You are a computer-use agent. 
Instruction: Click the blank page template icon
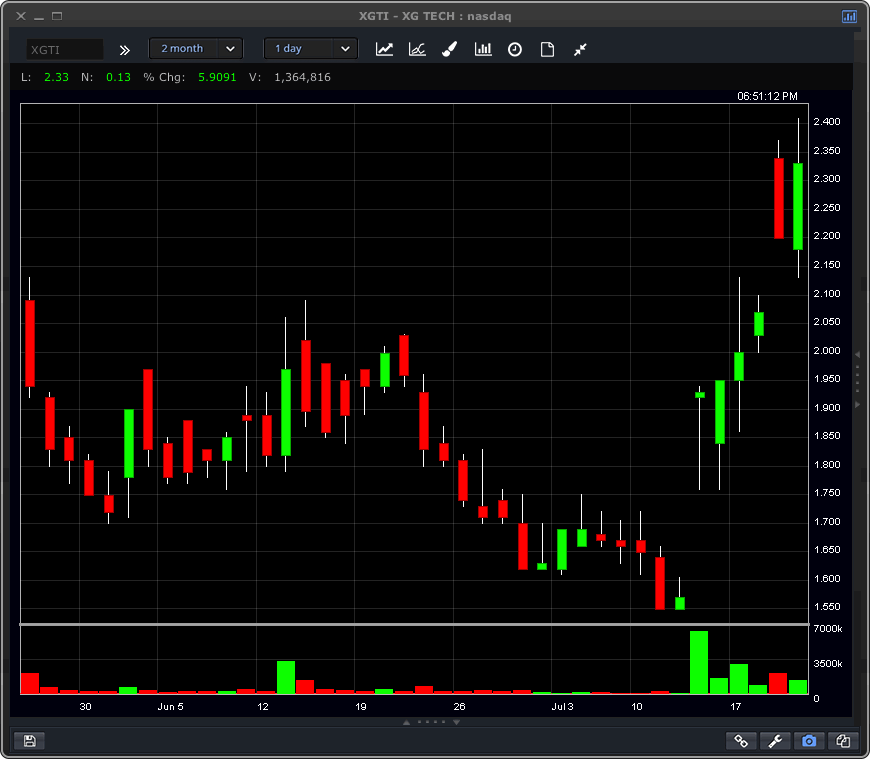(x=547, y=49)
